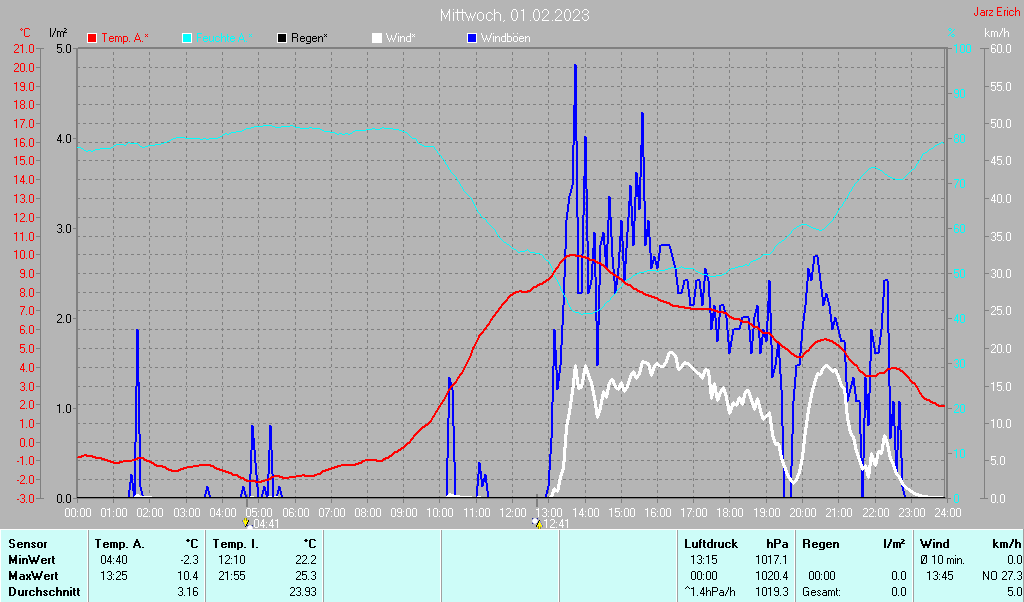This screenshot has width=1024, height=602.
Task: Click the 18:00 time axis label
Action: 729,513
